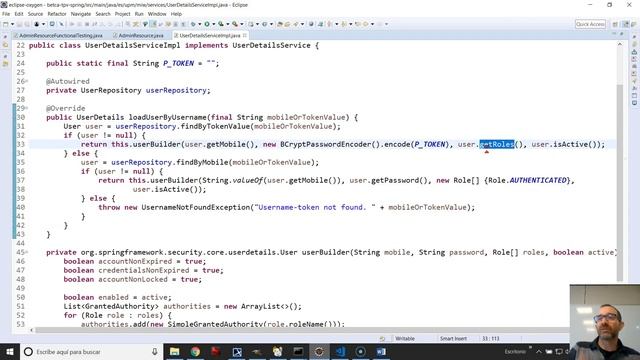Click the taskbar microphone icon
640x360 pixels.
point(155,351)
